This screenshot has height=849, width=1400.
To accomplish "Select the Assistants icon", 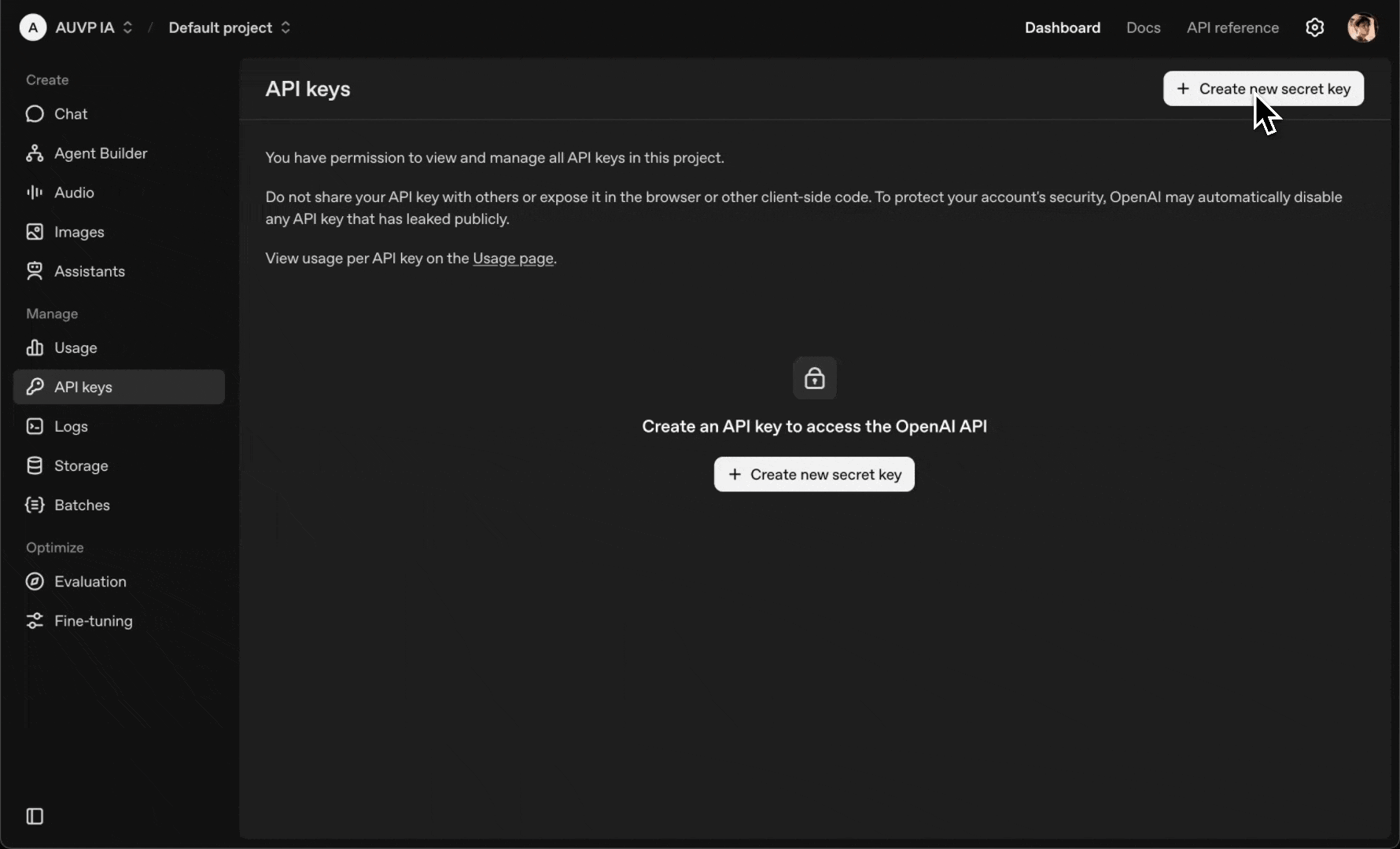I will [35, 271].
